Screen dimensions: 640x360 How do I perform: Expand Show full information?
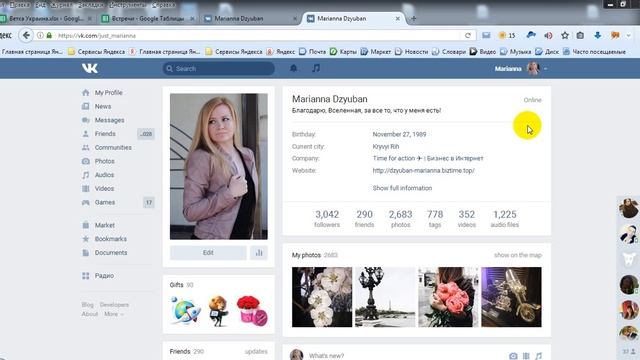pos(402,188)
